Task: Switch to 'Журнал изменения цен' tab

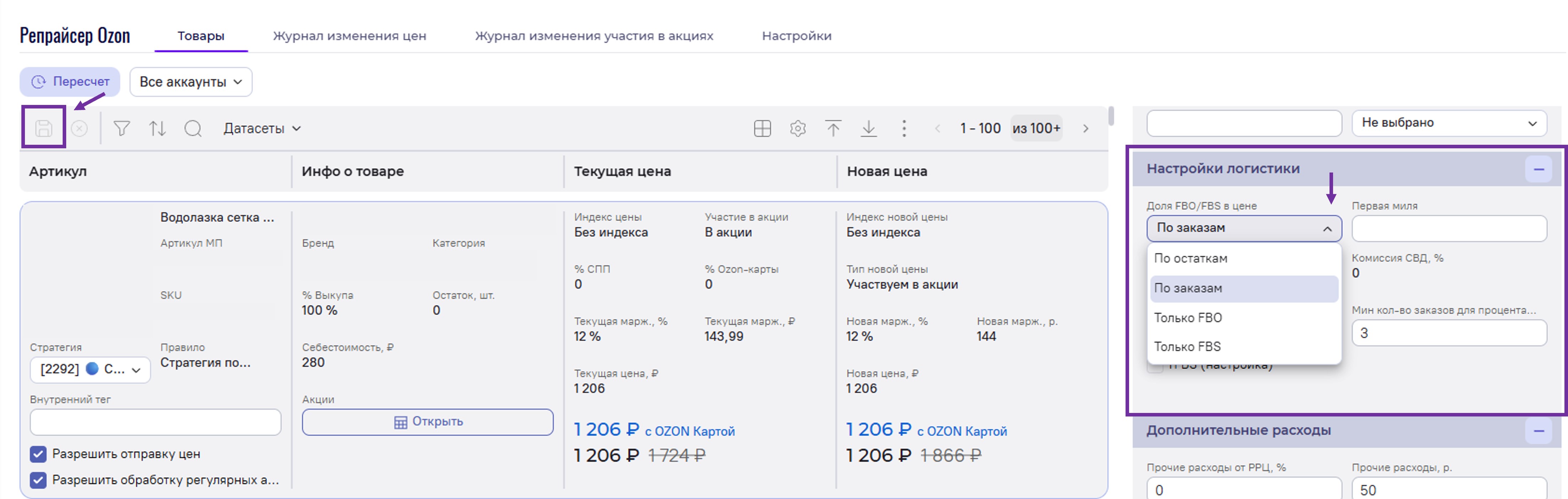Action: 350,36
